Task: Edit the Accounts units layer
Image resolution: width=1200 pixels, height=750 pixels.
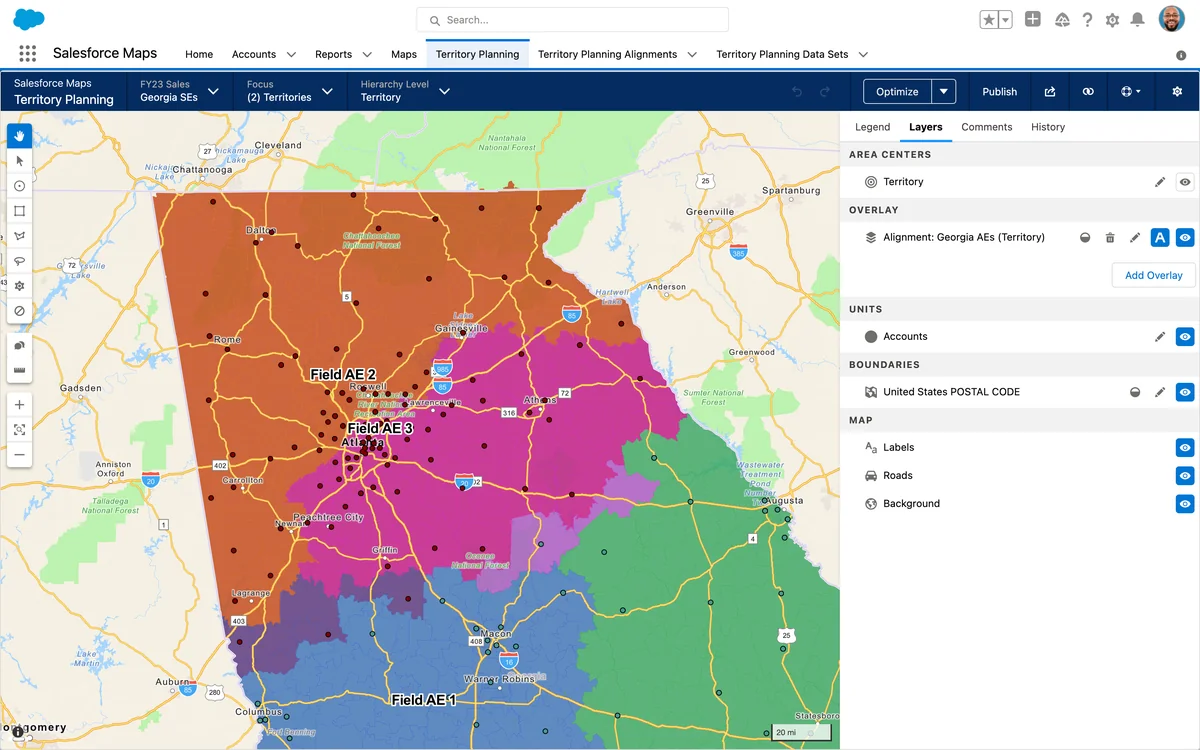Action: pos(1160,337)
